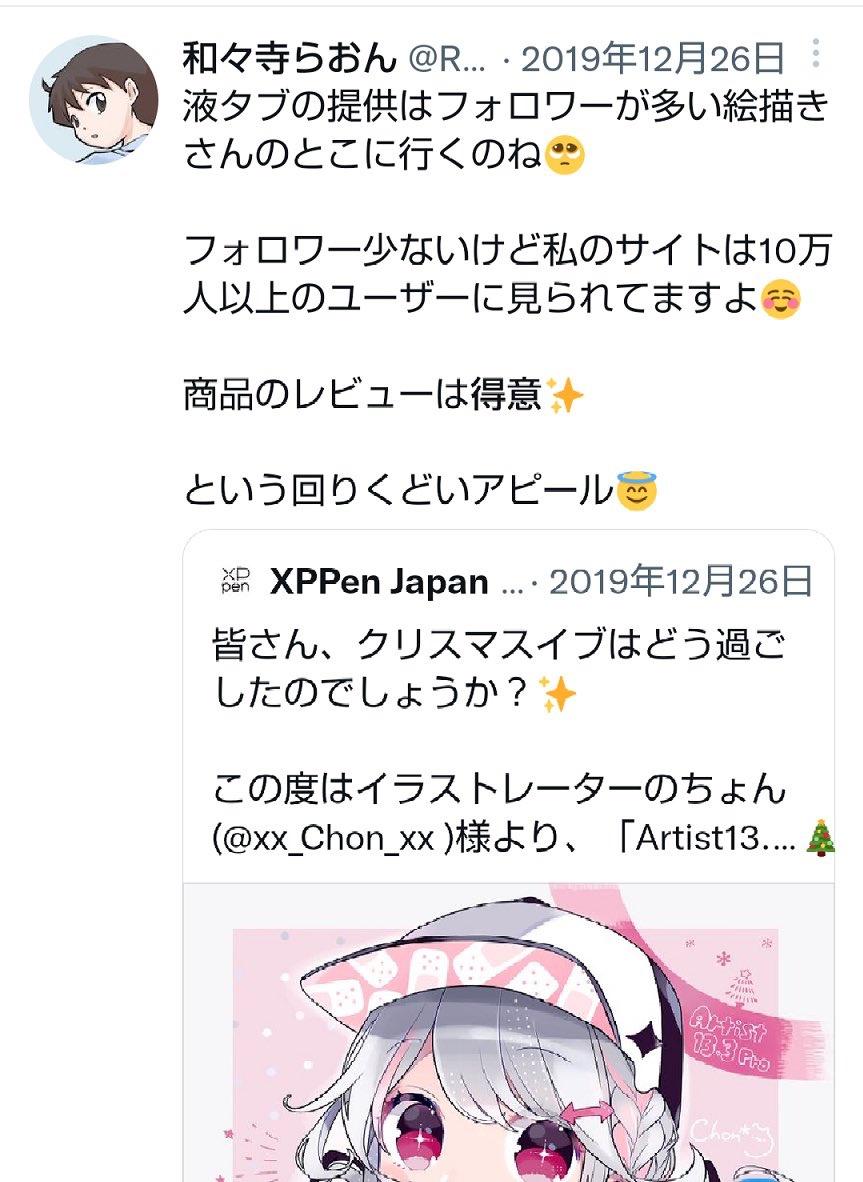The height and width of the screenshot is (1182, 863).
Task: Tap the XPPen logo avatar in quoted tweet
Action: (235, 581)
